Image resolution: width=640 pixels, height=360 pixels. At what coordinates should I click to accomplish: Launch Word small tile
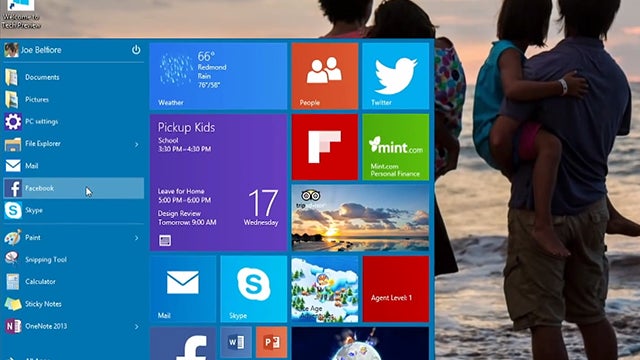236,342
